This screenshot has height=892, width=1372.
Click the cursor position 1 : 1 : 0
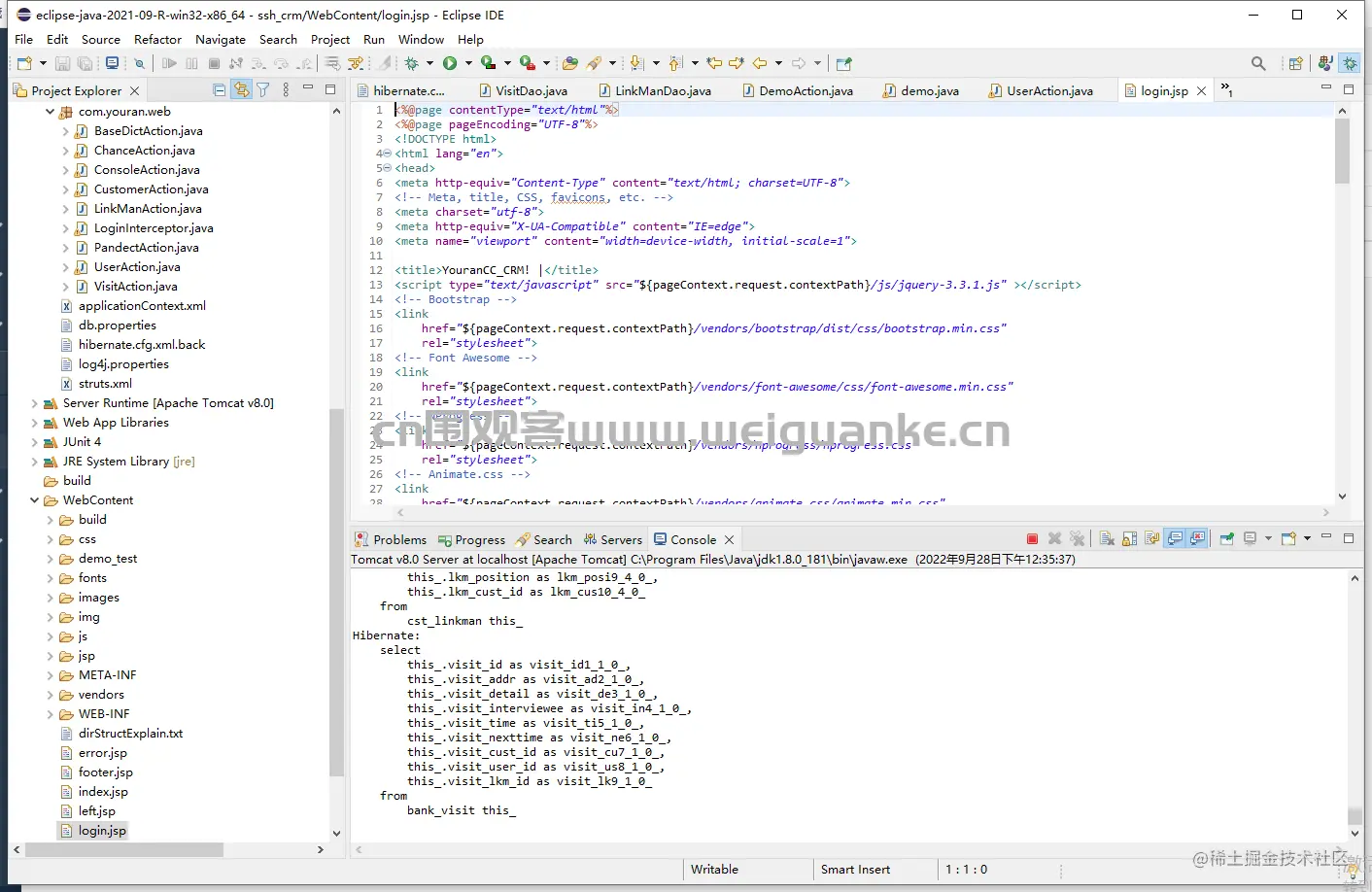967,870
